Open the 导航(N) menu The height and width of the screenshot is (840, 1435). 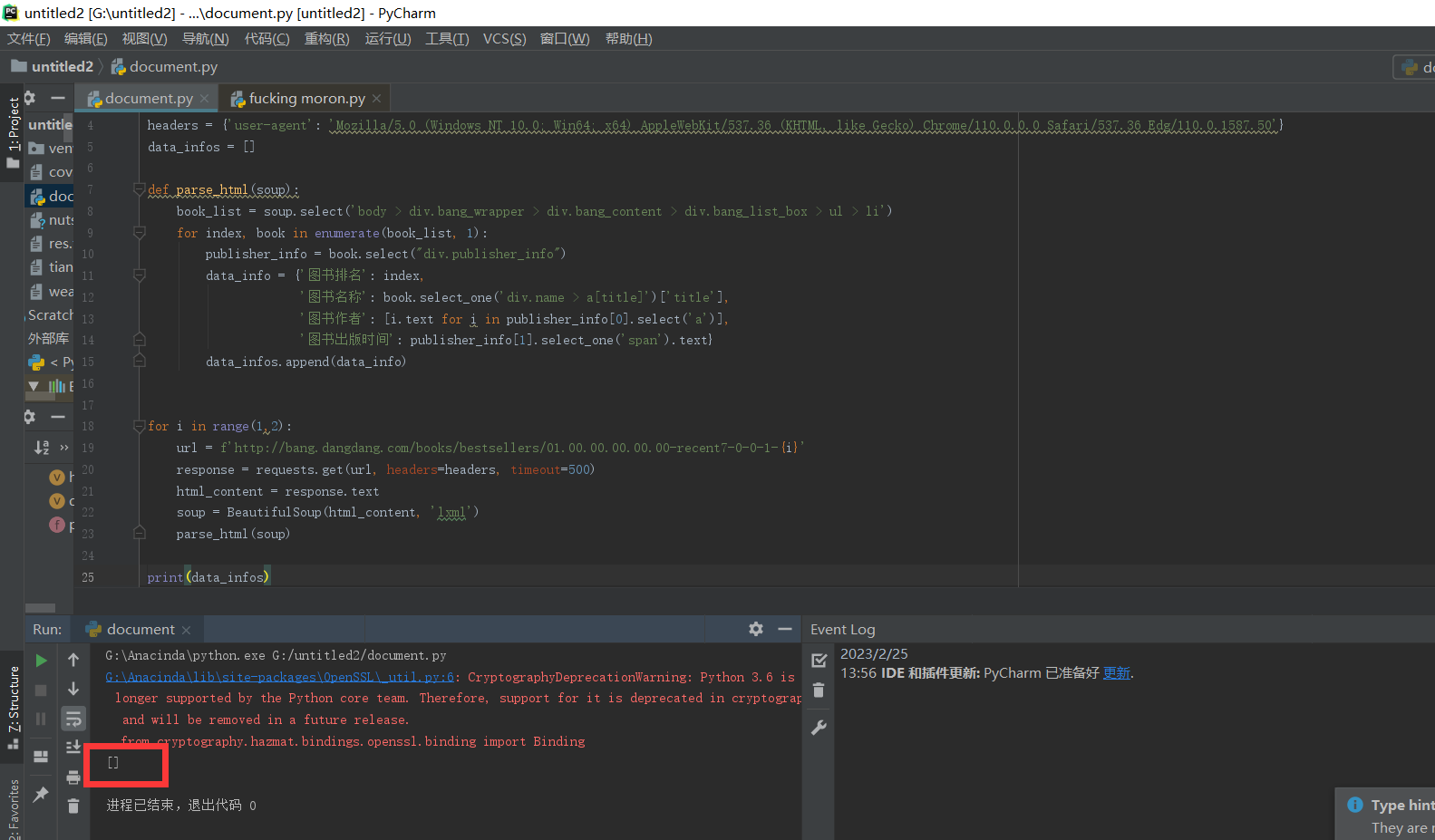coord(206,39)
